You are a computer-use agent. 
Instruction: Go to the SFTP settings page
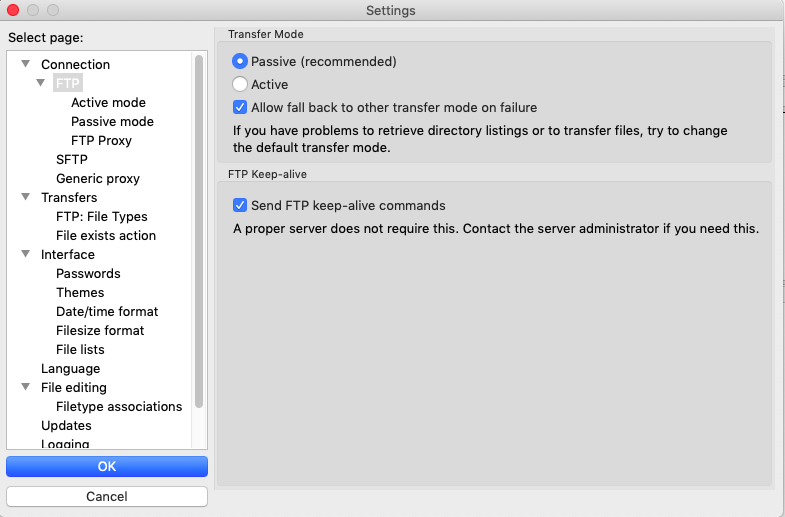tap(72, 159)
